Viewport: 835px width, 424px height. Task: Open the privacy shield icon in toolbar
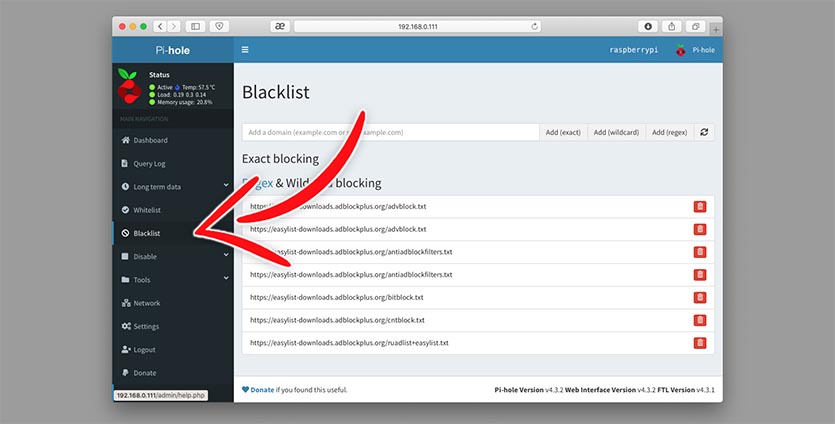[219, 26]
